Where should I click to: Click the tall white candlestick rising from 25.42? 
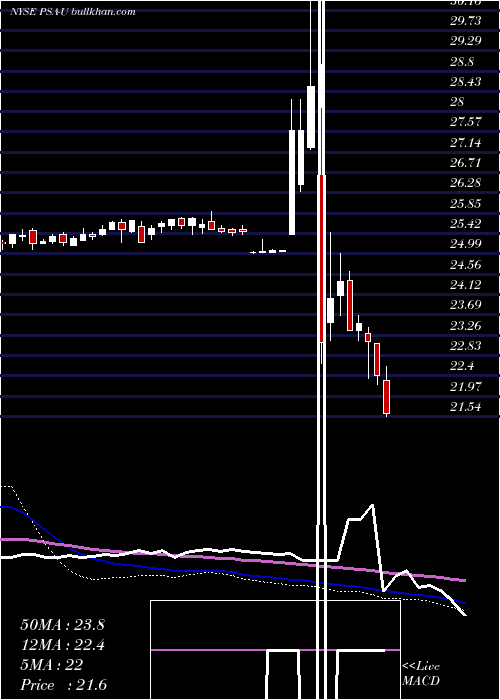point(292,182)
